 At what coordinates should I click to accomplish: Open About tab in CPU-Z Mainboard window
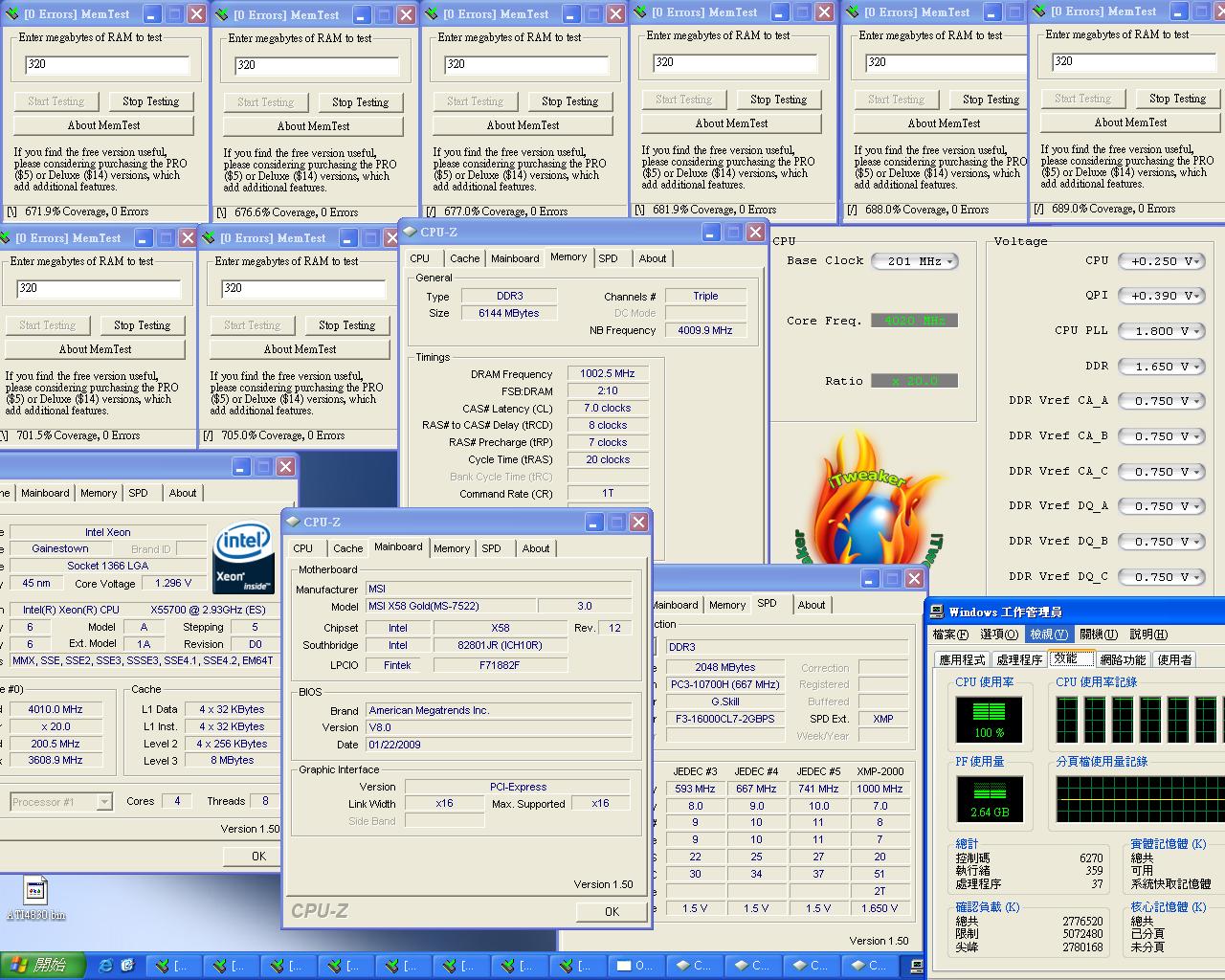tap(536, 548)
